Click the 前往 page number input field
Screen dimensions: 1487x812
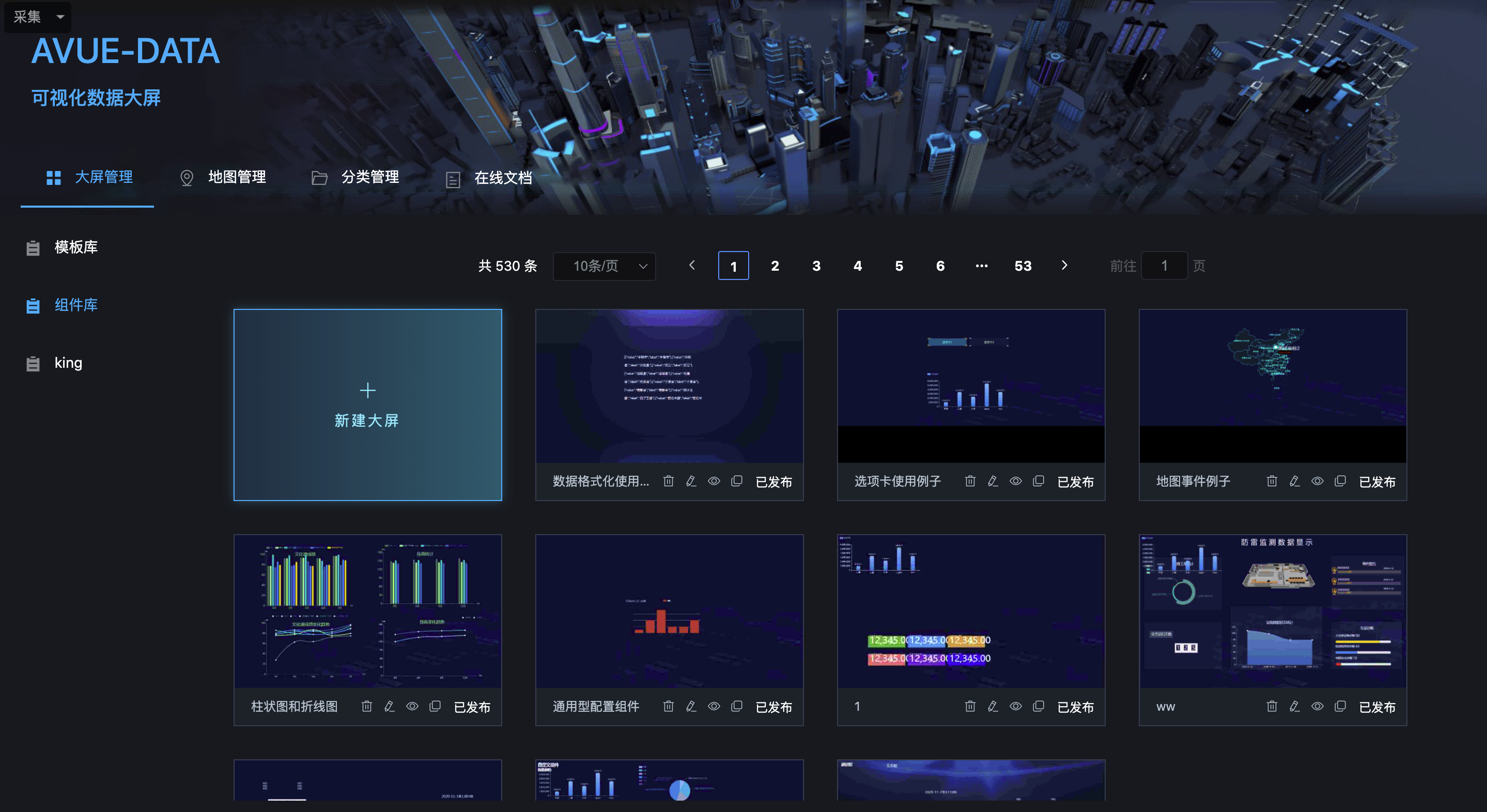[x=1164, y=266]
